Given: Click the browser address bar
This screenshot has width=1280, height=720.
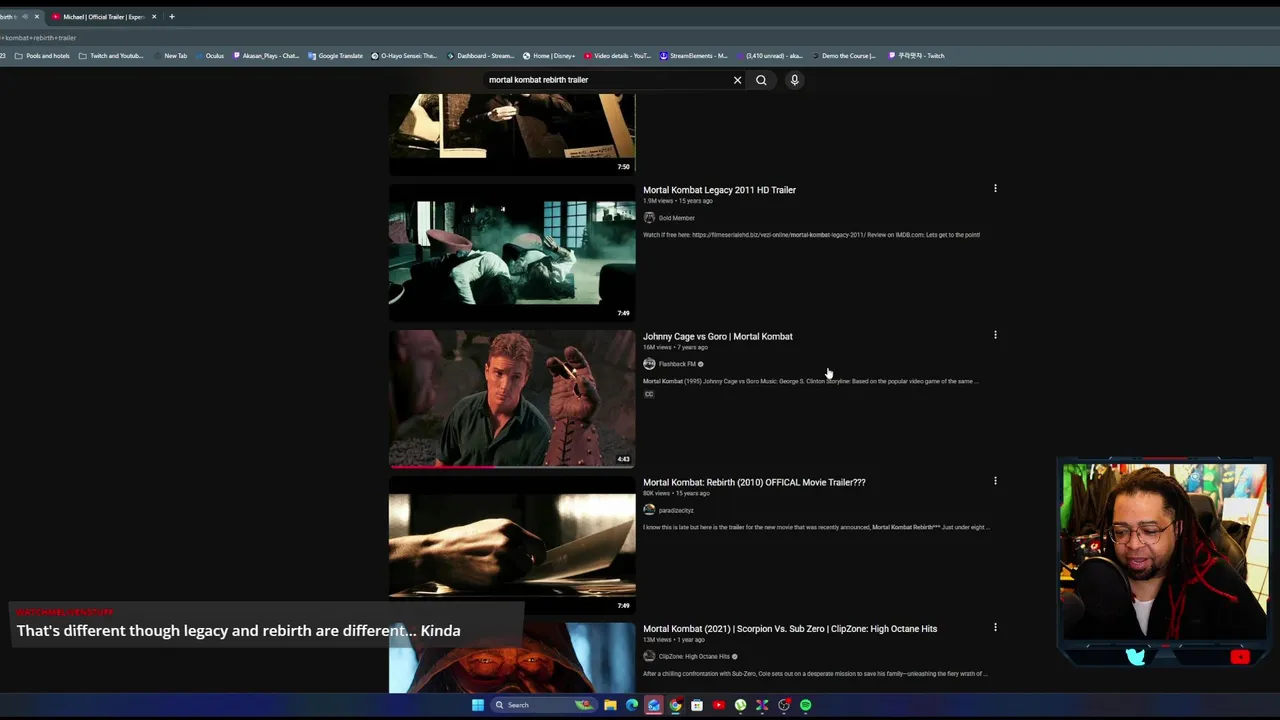Looking at the screenshot, I should point(640,38).
